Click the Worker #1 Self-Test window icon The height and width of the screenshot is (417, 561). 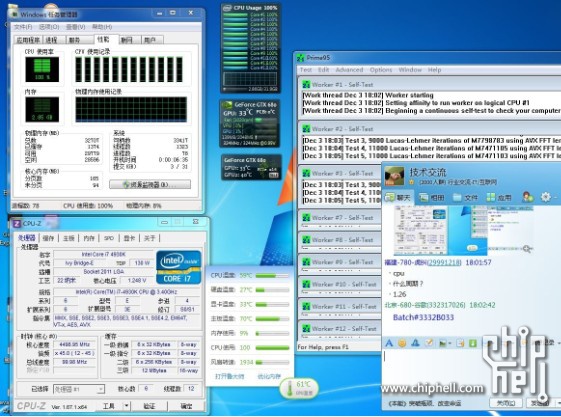pos(306,85)
